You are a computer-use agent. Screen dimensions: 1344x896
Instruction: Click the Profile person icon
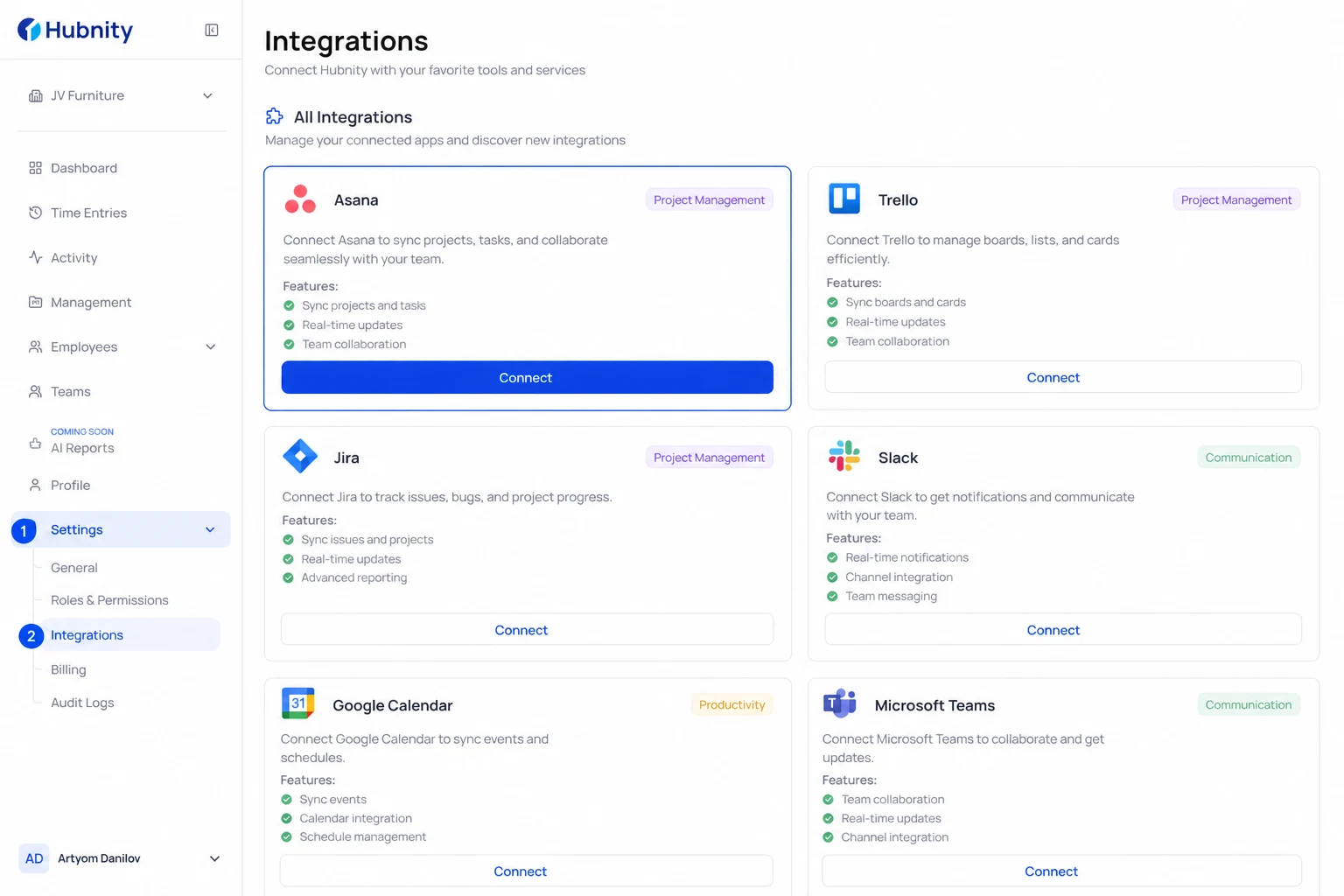35,485
